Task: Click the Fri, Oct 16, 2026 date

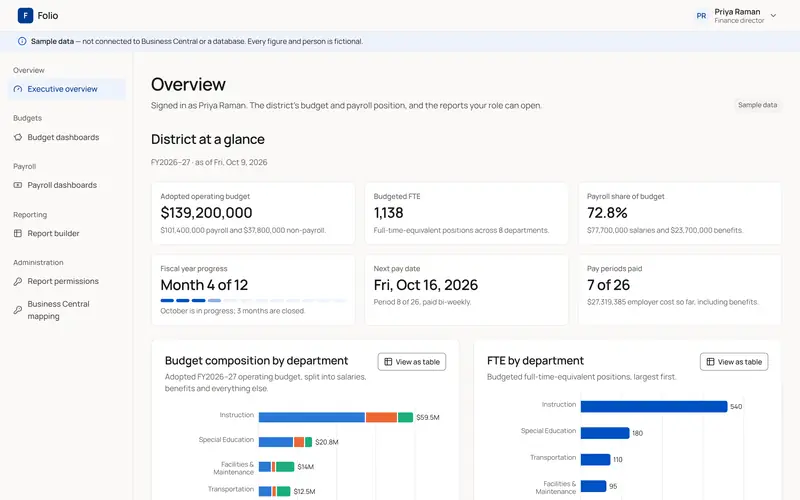Action: pos(426,285)
